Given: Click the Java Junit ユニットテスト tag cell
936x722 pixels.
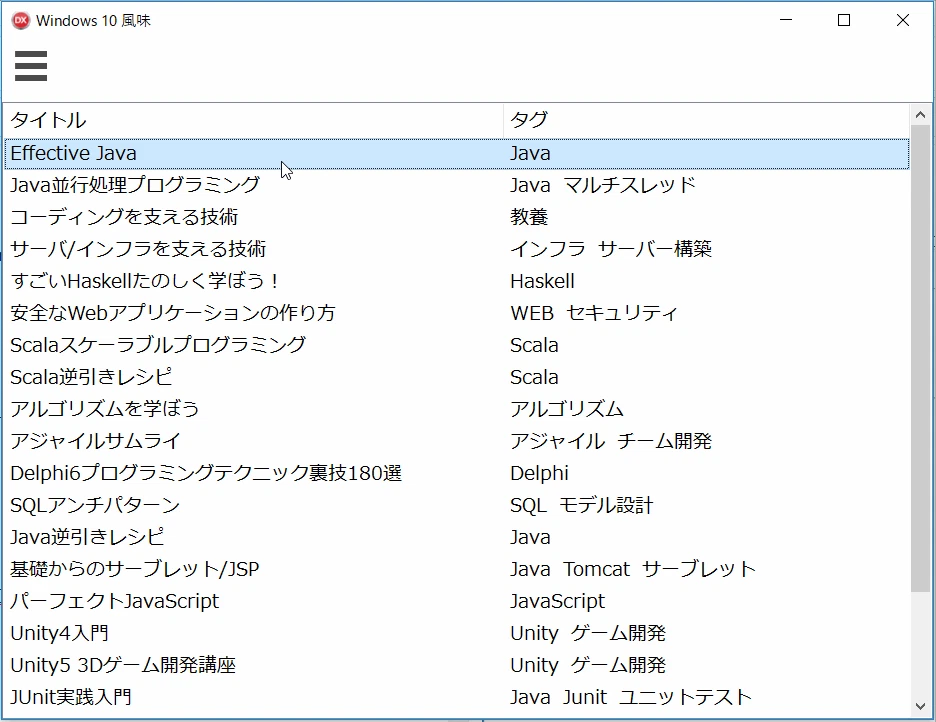Looking at the screenshot, I should pos(631,697).
